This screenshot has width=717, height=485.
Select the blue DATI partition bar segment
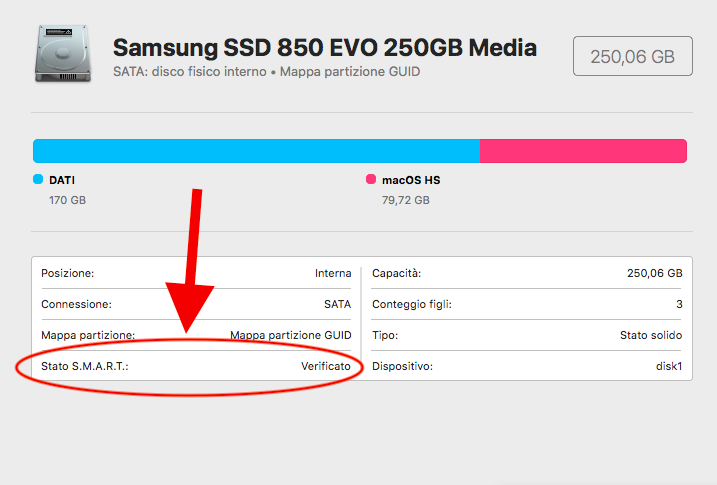pos(257,151)
